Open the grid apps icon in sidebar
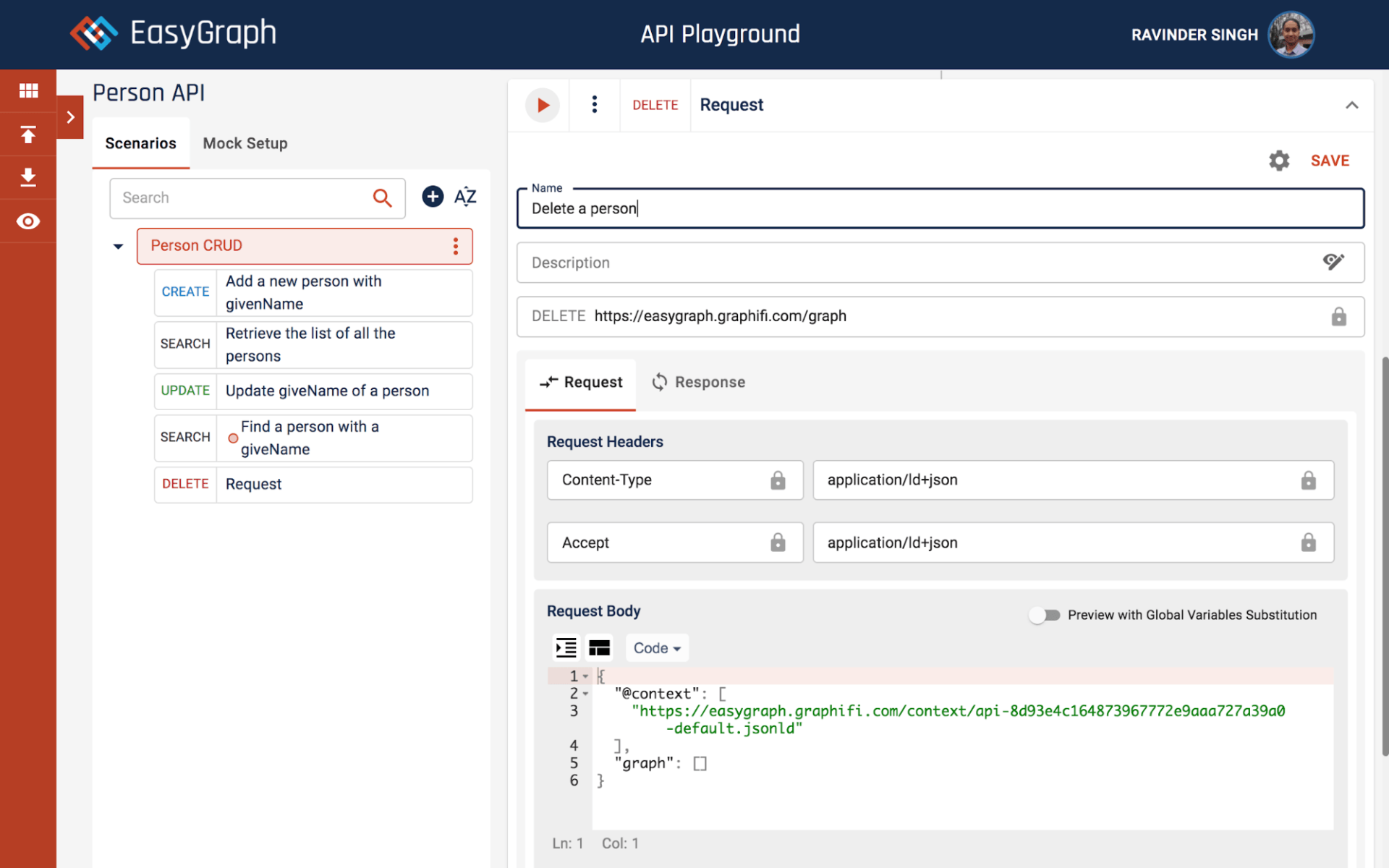 pyautogui.click(x=28, y=90)
